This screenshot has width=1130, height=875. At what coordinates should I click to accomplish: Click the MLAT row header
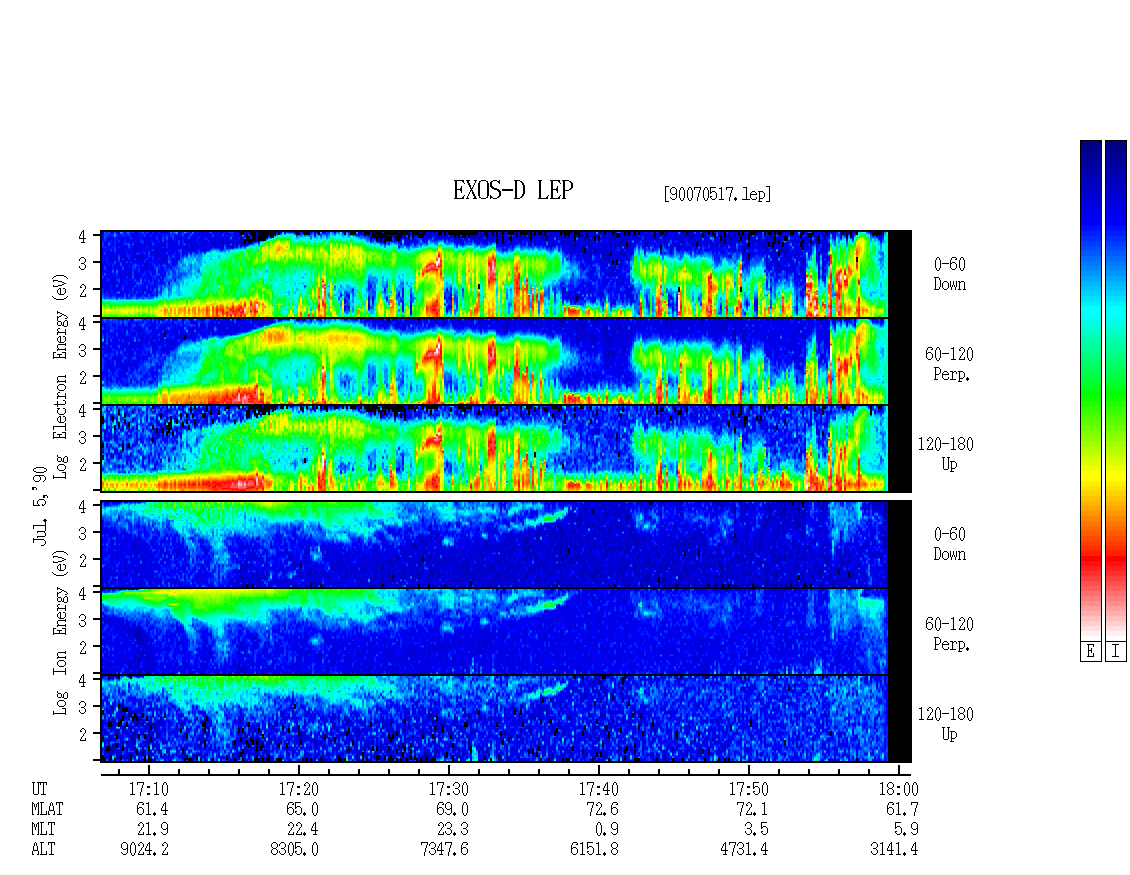point(47,809)
